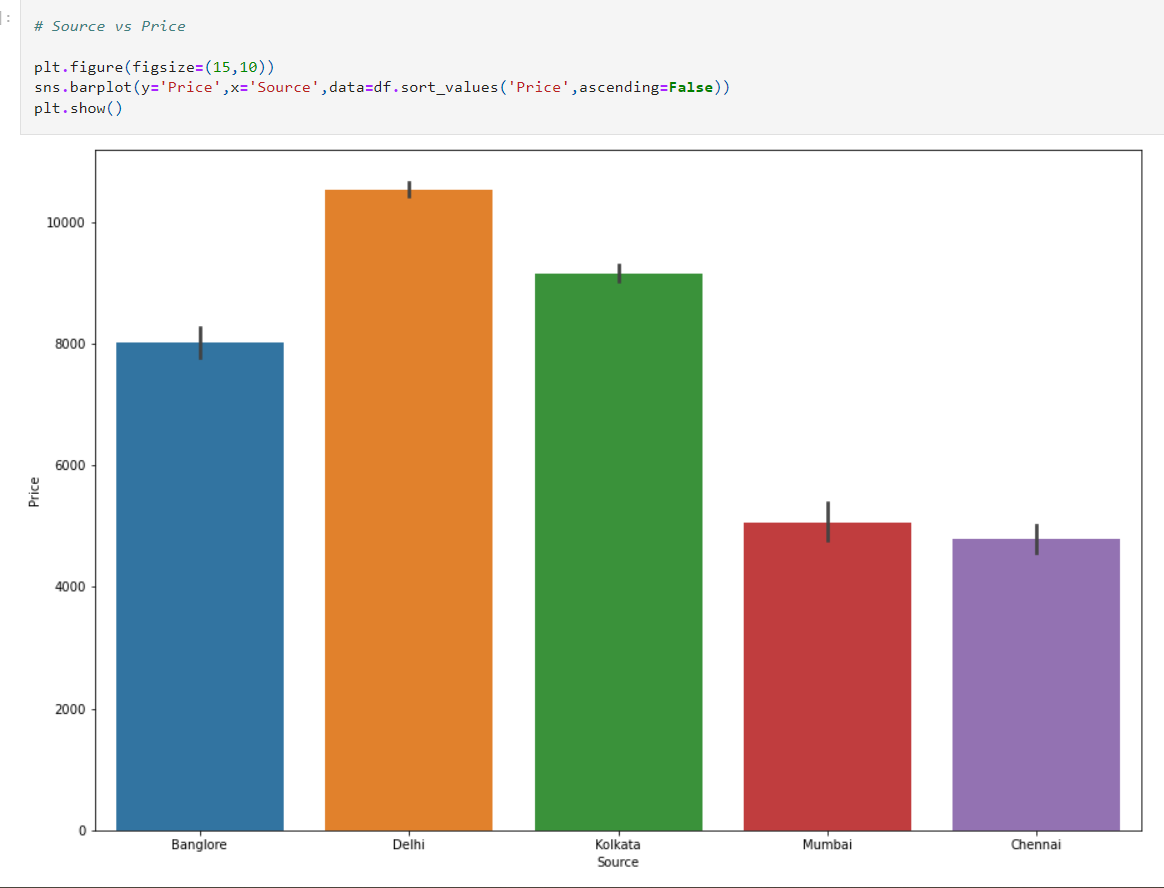Image resolution: width=1164 pixels, height=888 pixels.
Task: Select the orange Delhi bar
Action: 408,500
